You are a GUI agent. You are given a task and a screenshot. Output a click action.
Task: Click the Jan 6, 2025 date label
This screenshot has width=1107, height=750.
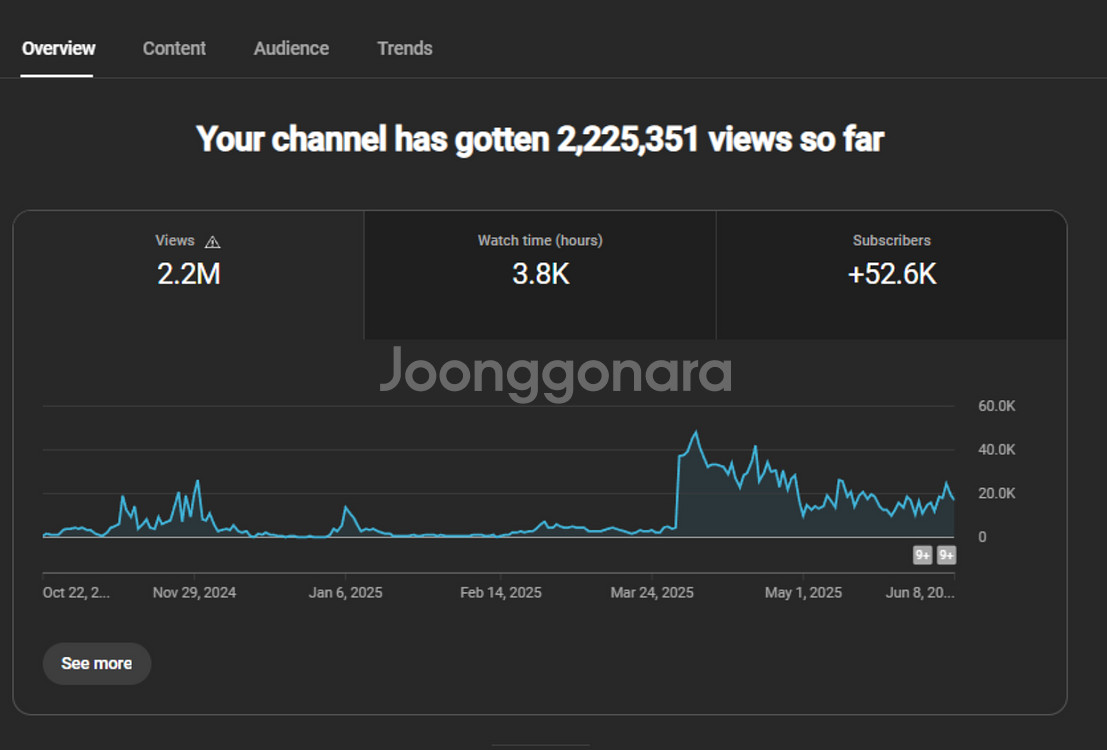[x=345, y=593]
